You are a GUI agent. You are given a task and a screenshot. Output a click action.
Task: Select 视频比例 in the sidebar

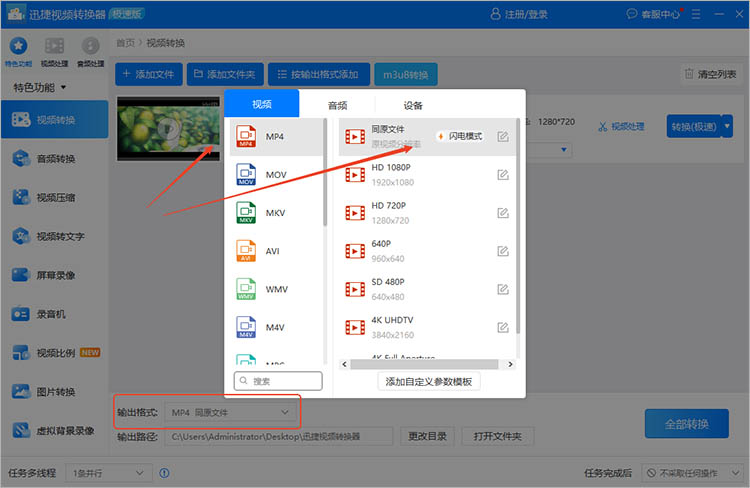tap(55, 353)
